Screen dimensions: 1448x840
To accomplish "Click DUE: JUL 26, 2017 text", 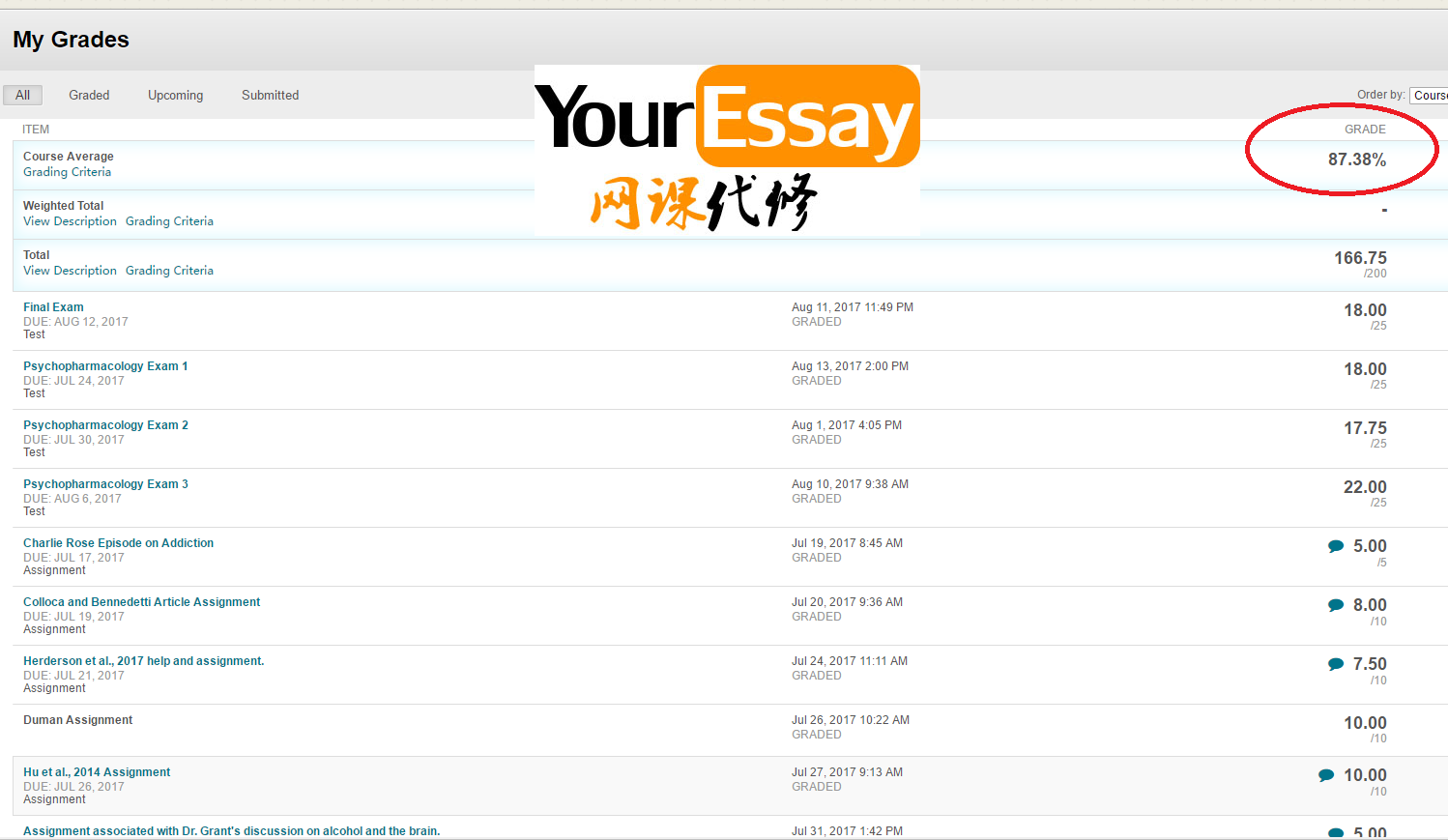I will tap(73, 787).
